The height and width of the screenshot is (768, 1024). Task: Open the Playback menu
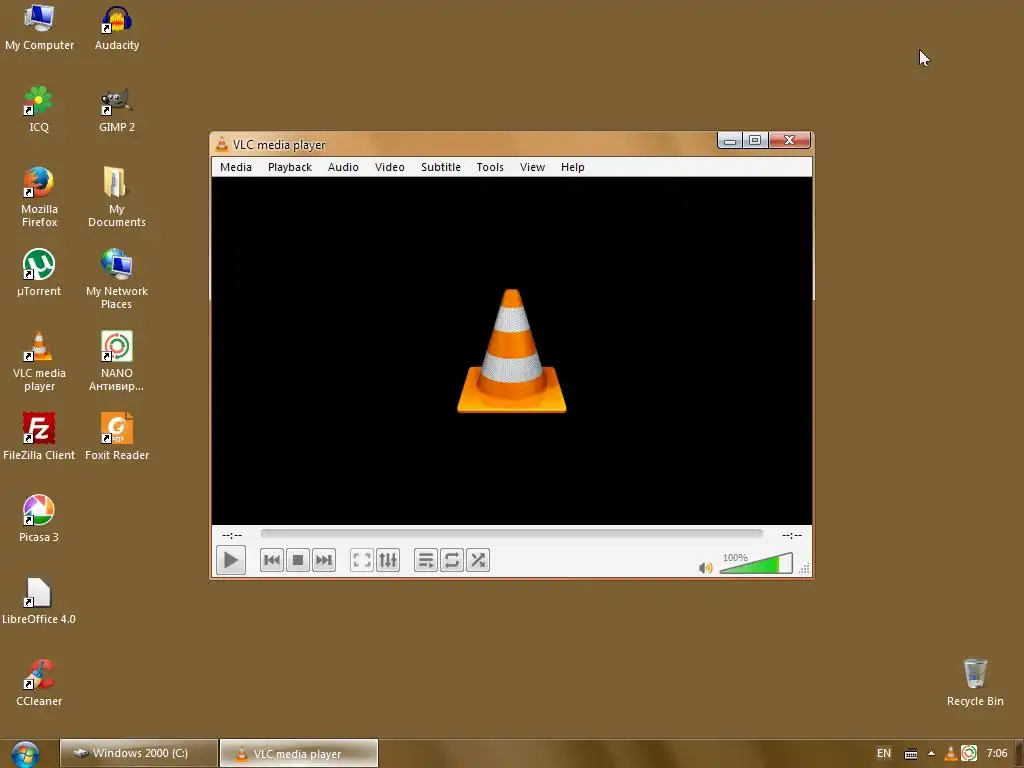click(x=290, y=167)
